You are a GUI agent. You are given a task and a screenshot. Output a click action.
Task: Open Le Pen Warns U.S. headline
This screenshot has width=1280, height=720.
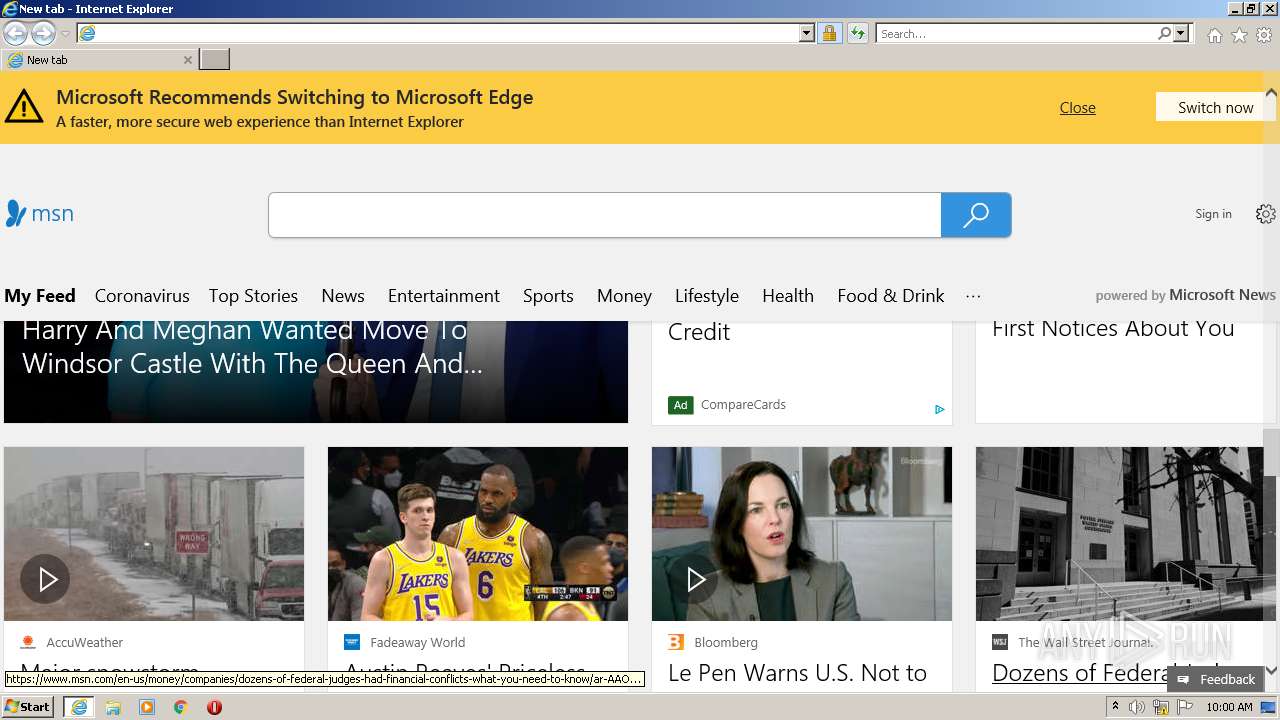coord(798,674)
